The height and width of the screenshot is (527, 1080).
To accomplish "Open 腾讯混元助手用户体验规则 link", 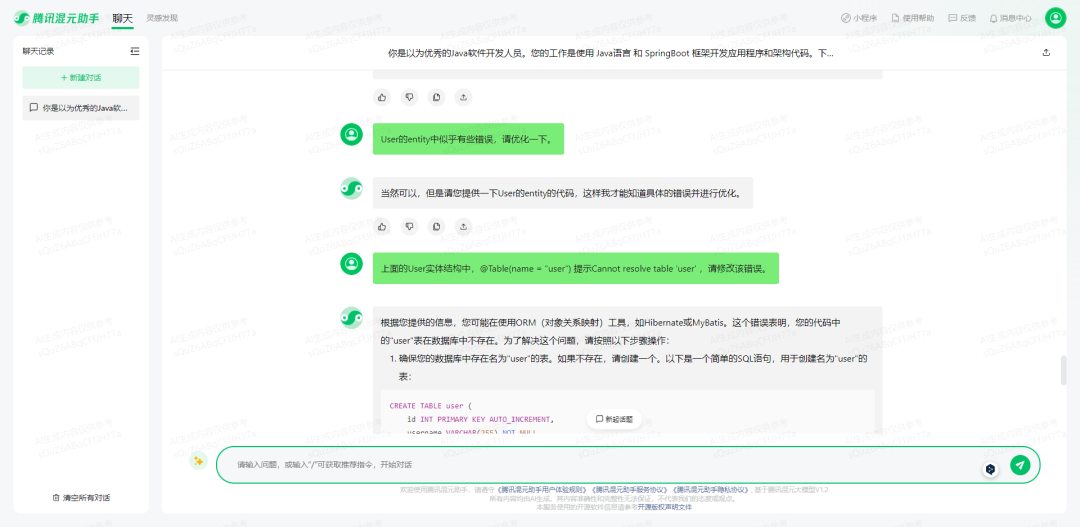I will tap(543, 489).
